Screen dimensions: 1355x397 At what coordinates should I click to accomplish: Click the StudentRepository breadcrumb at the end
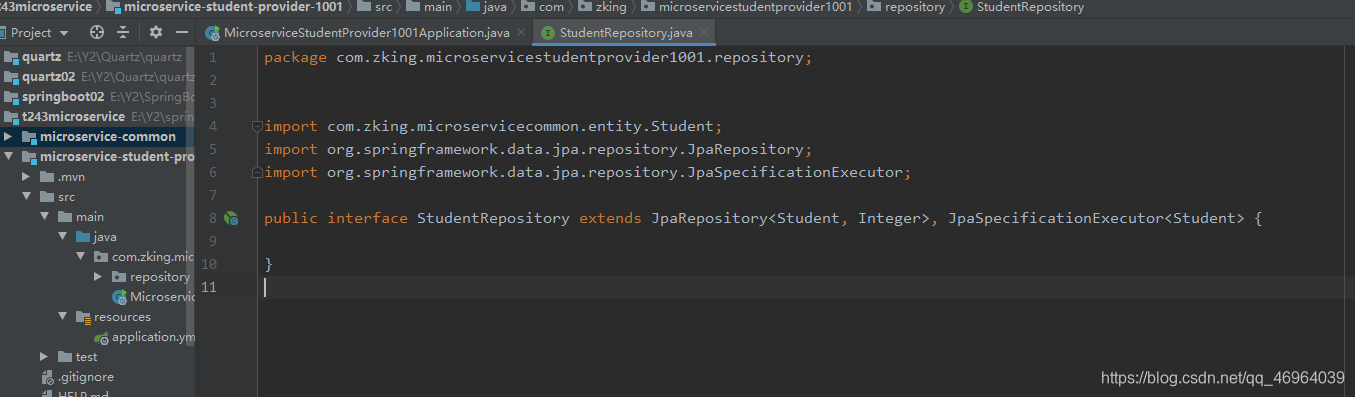click(x=1021, y=7)
